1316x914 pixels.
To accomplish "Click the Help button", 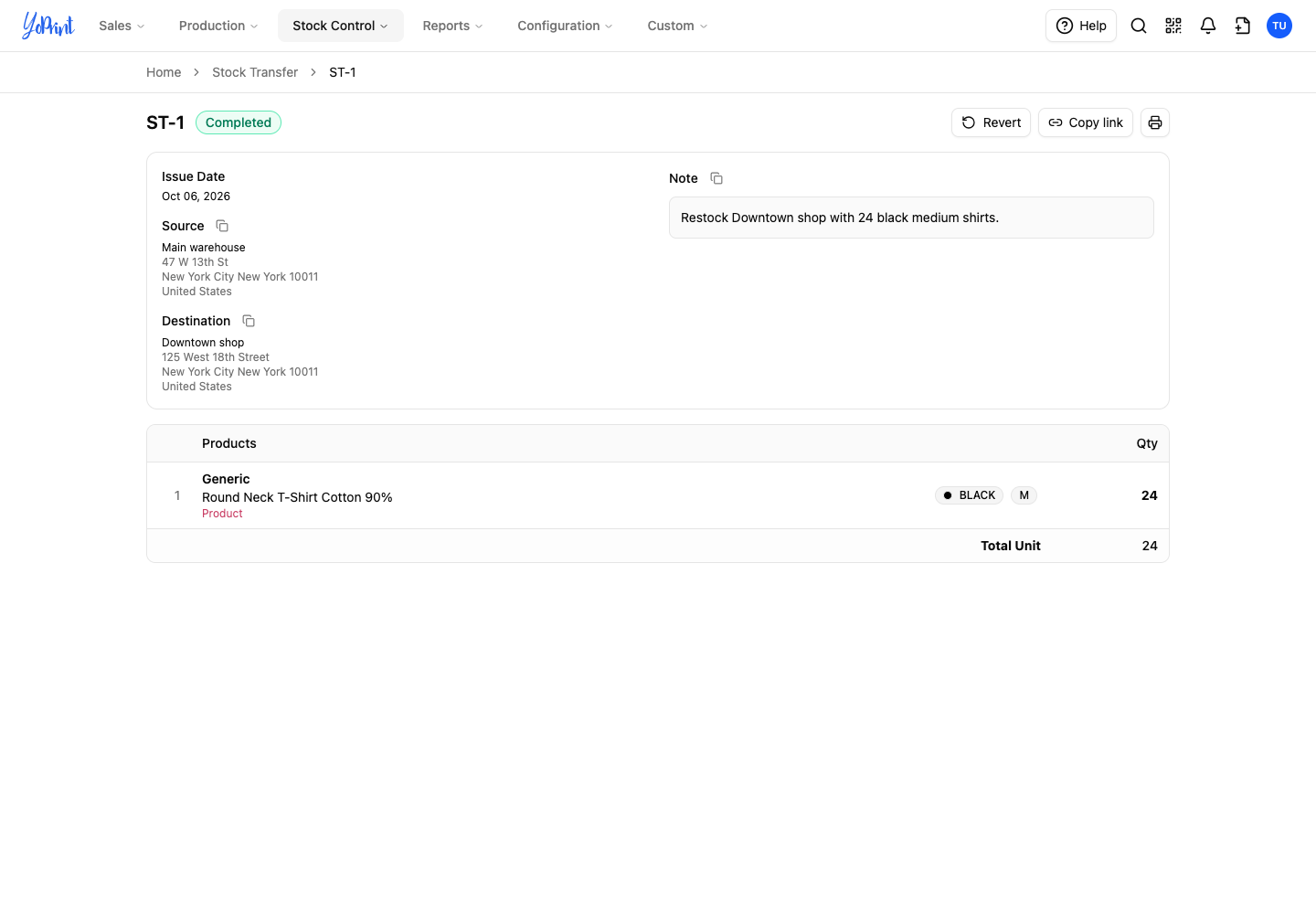I will pyautogui.click(x=1081, y=26).
